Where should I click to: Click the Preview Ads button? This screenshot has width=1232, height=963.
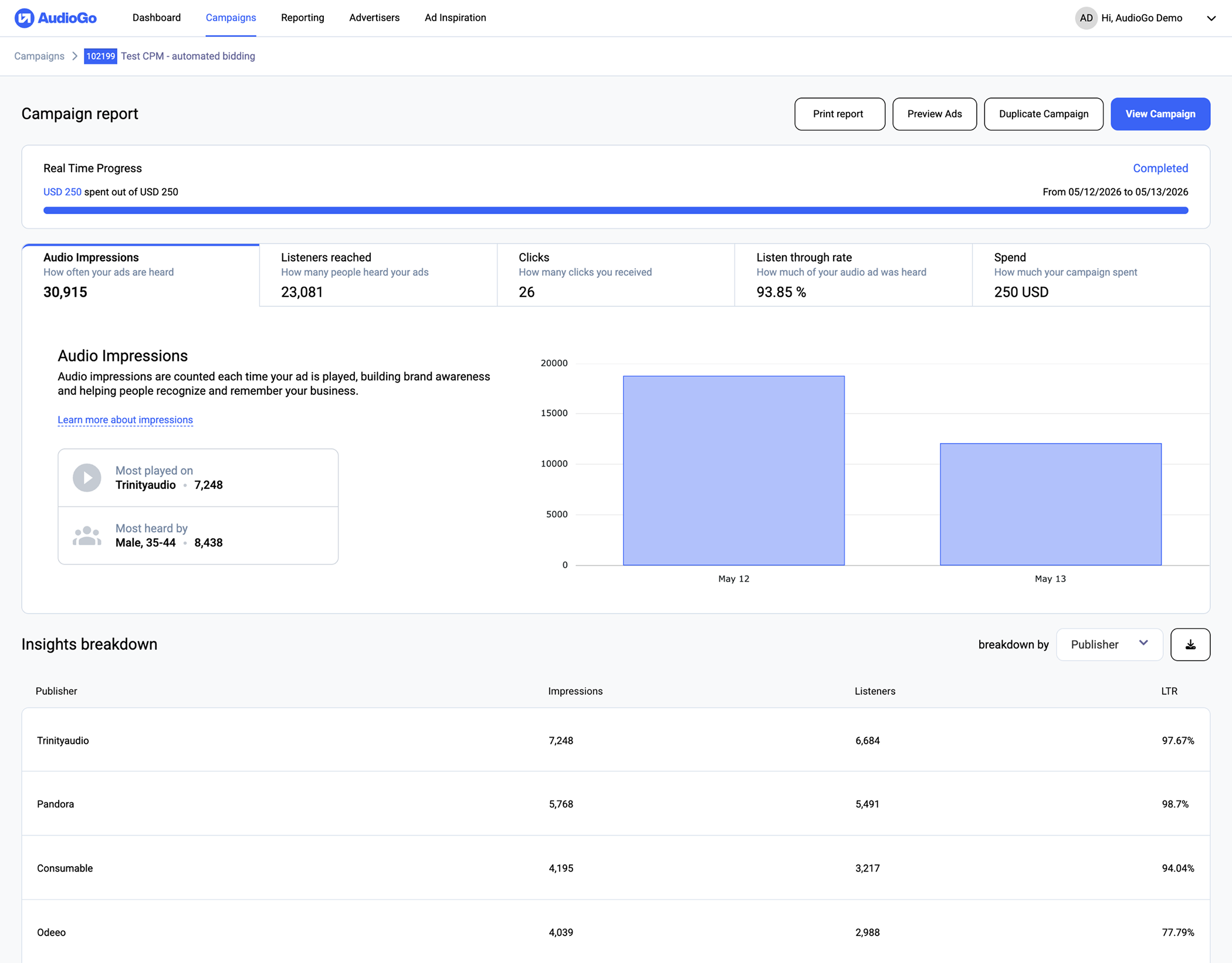935,114
